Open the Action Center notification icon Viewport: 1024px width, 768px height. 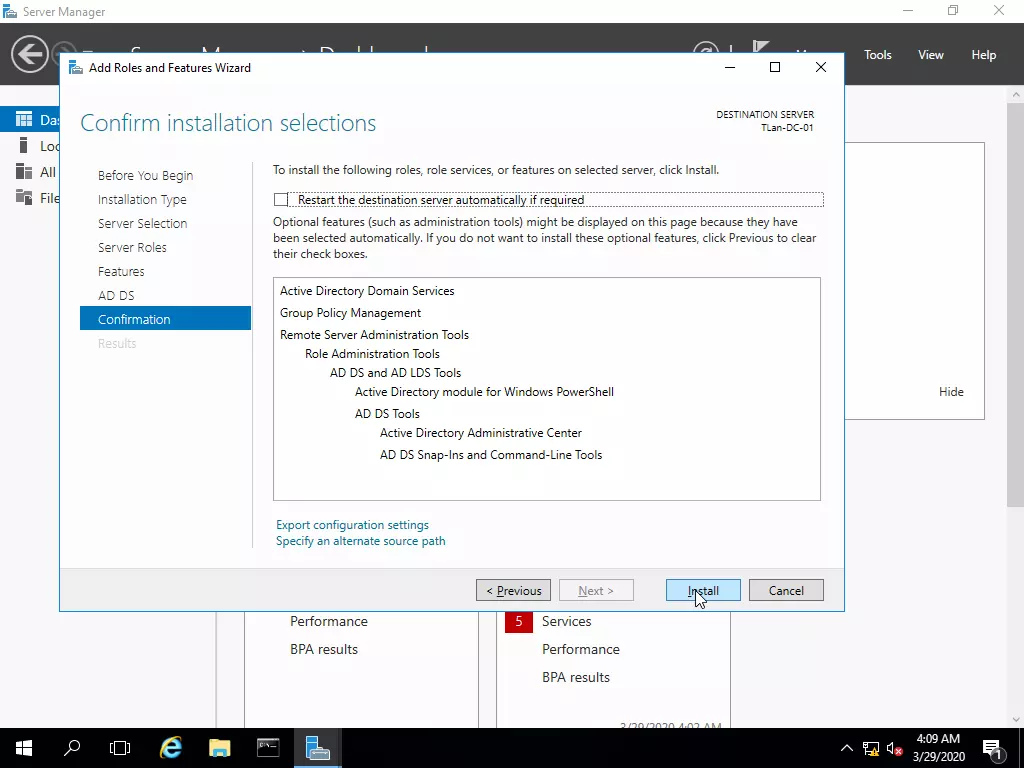click(993, 747)
